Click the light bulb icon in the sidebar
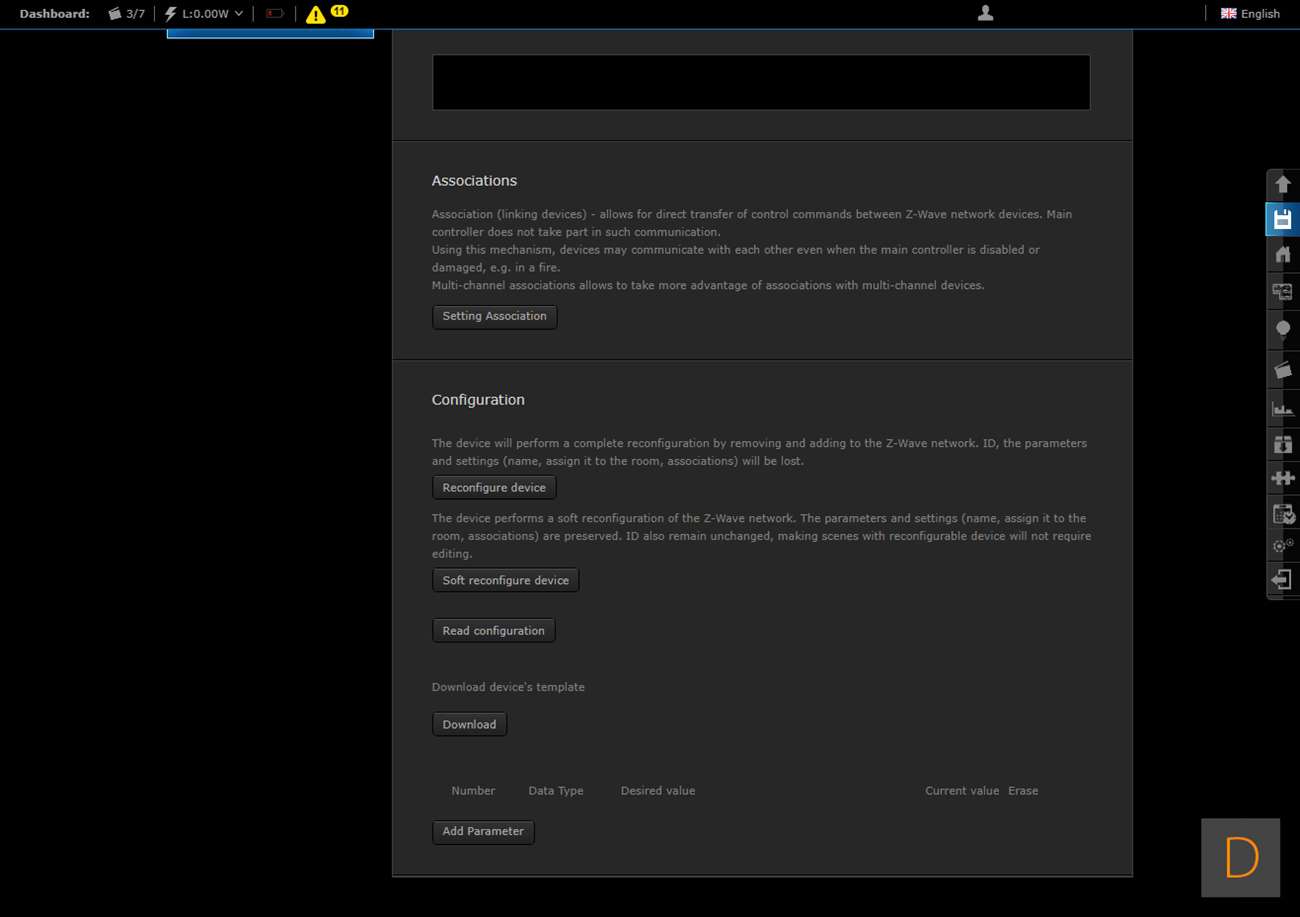The width and height of the screenshot is (1300, 917). 1283,330
